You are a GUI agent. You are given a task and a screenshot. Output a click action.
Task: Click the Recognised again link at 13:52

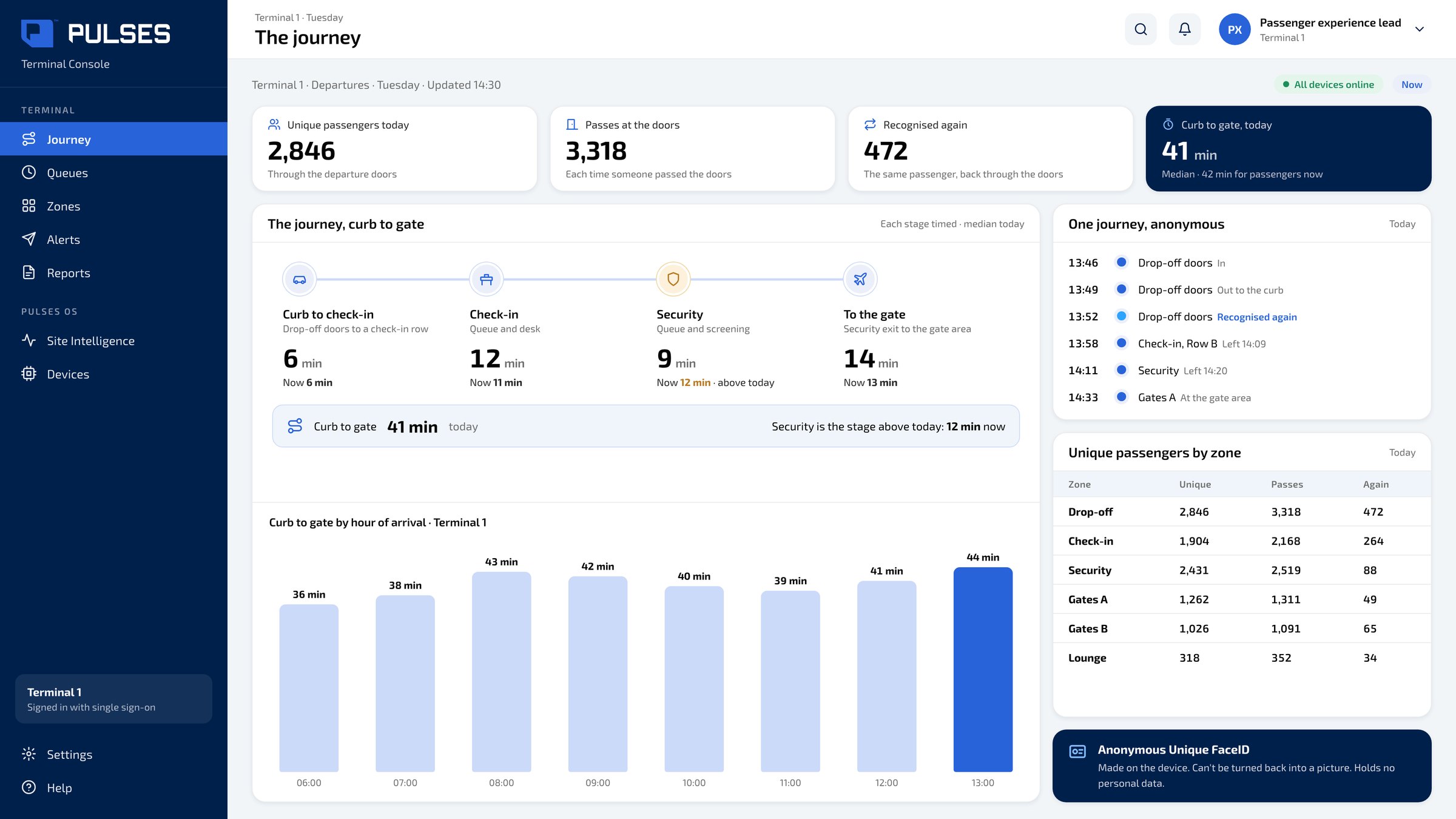tap(1256, 317)
